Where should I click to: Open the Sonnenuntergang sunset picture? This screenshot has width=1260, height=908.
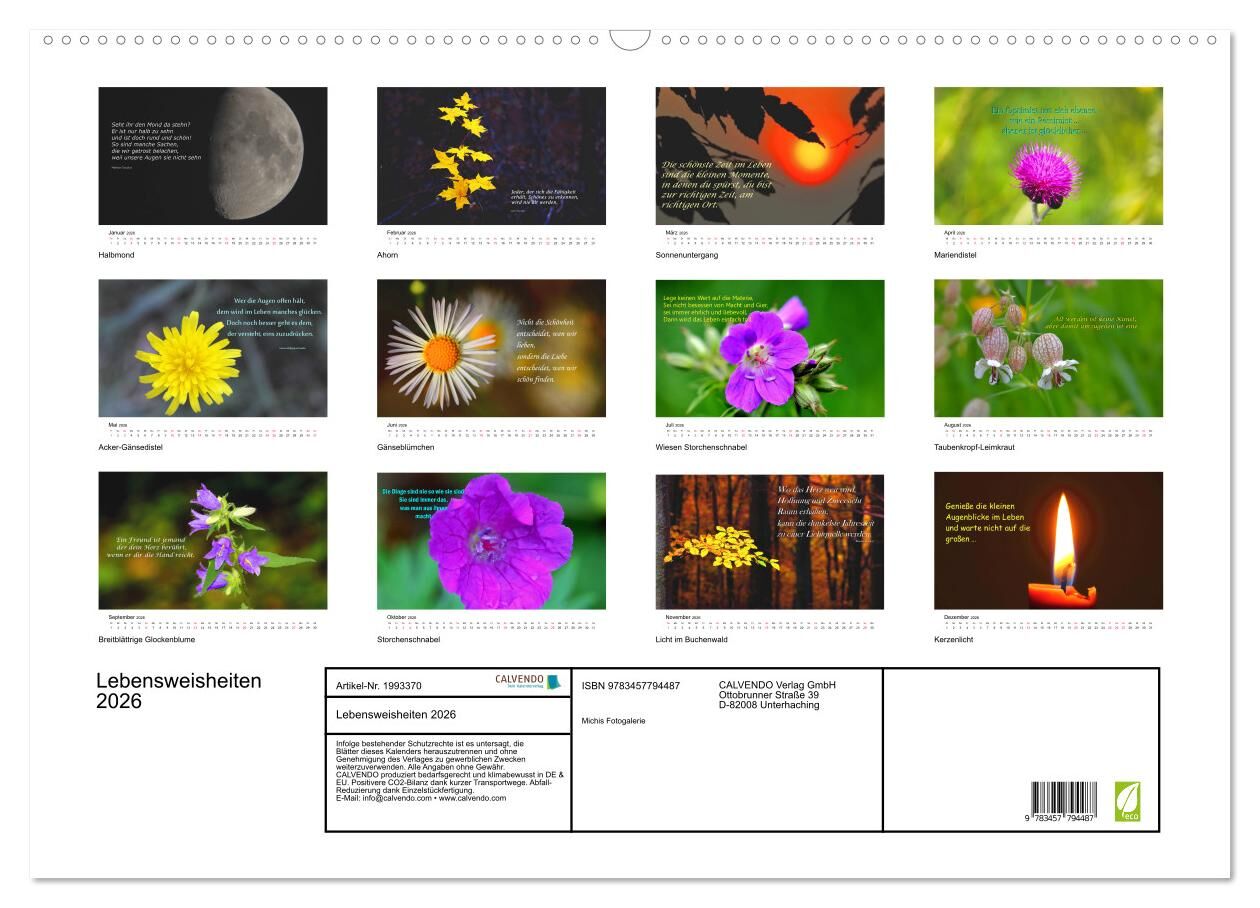770,156
